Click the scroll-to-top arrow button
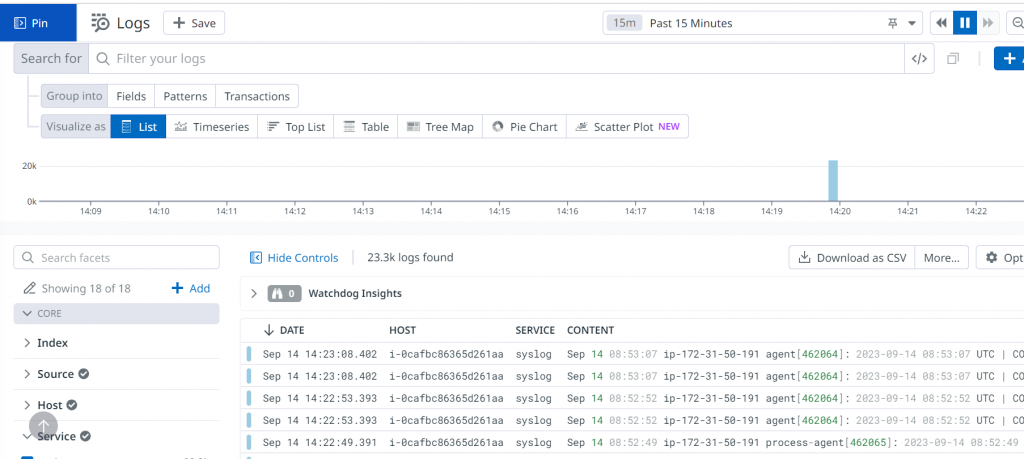The width and height of the screenshot is (1024, 459). coord(43,425)
